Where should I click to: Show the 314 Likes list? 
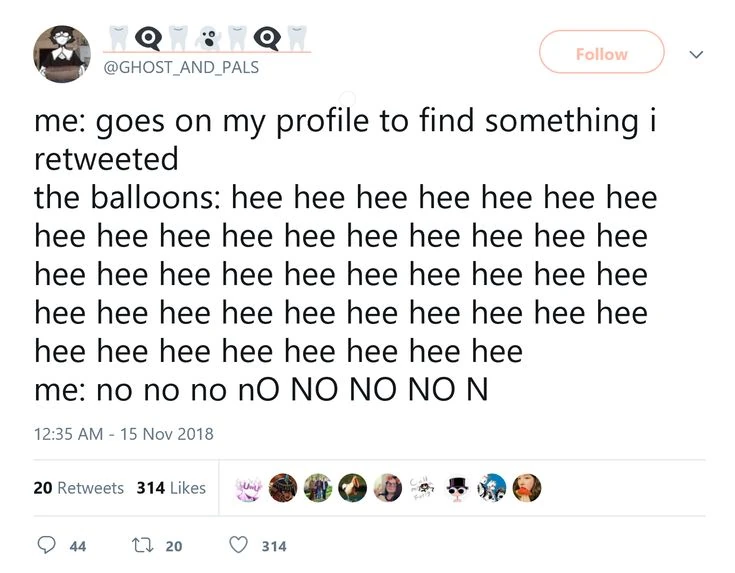click(170, 488)
